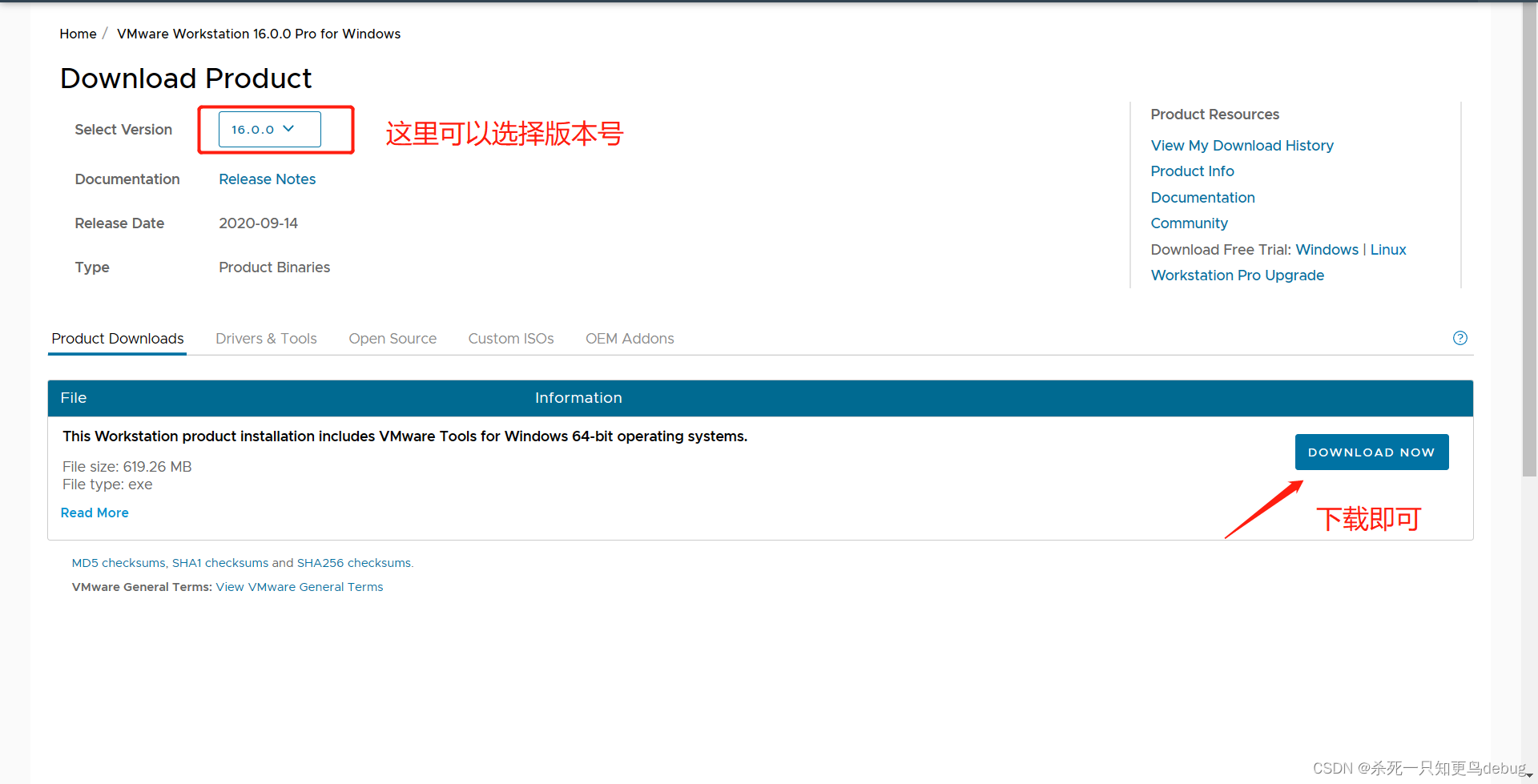Download free trial for Windows

[1327, 250]
